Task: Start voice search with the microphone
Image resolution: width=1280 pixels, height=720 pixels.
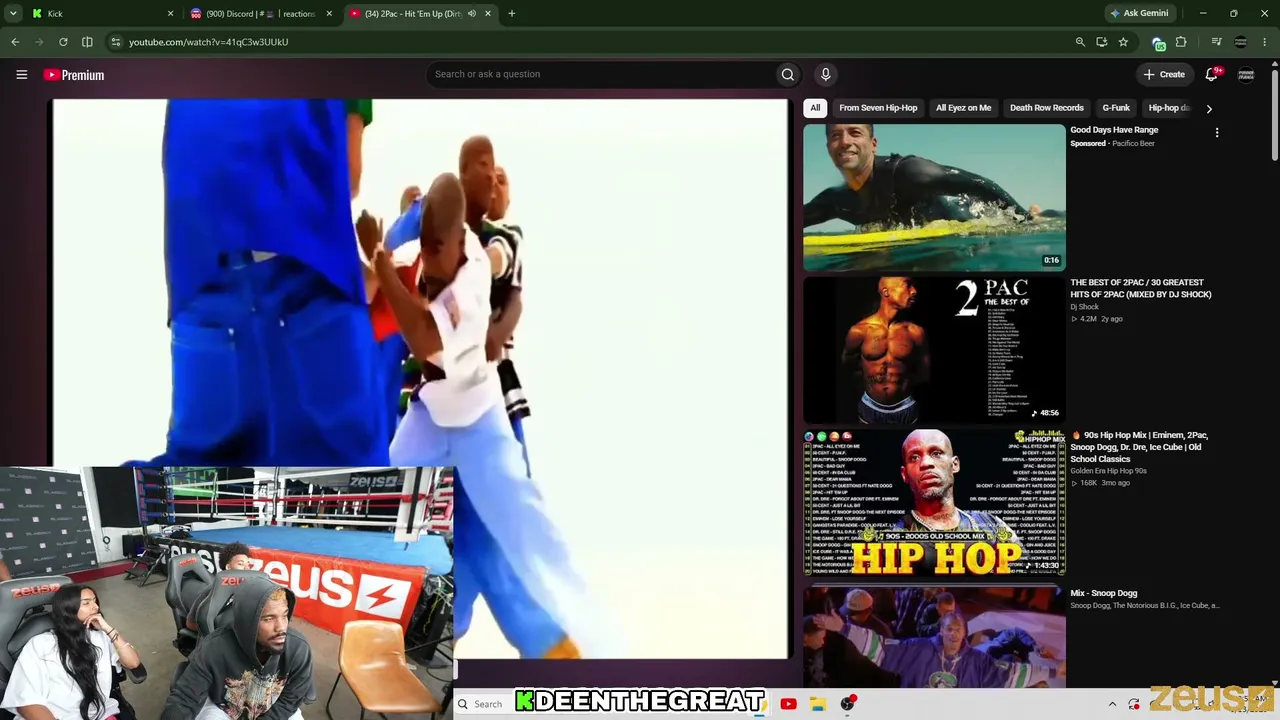Action: point(825,74)
